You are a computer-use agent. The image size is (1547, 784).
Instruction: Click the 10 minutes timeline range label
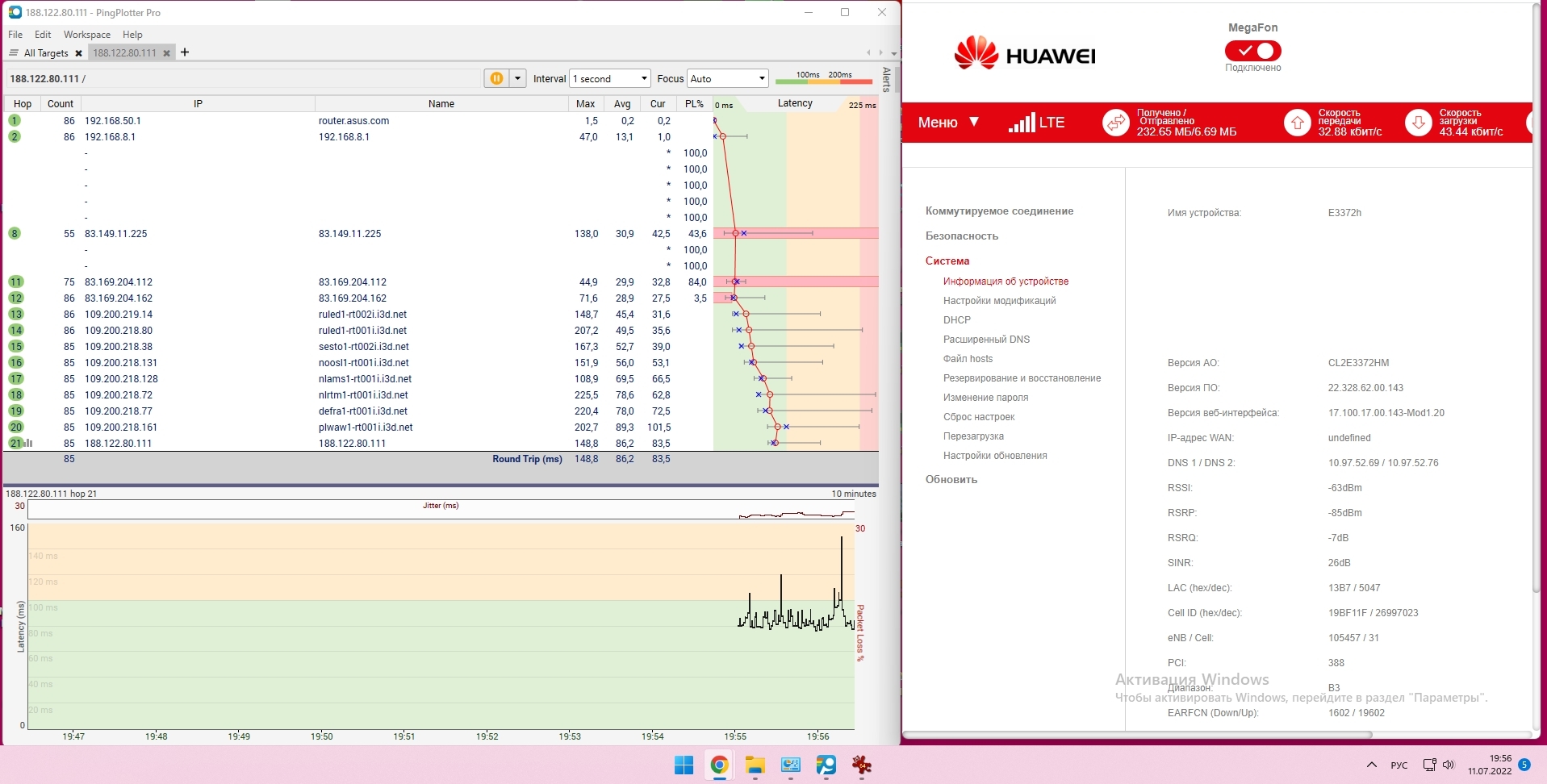(x=854, y=494)
